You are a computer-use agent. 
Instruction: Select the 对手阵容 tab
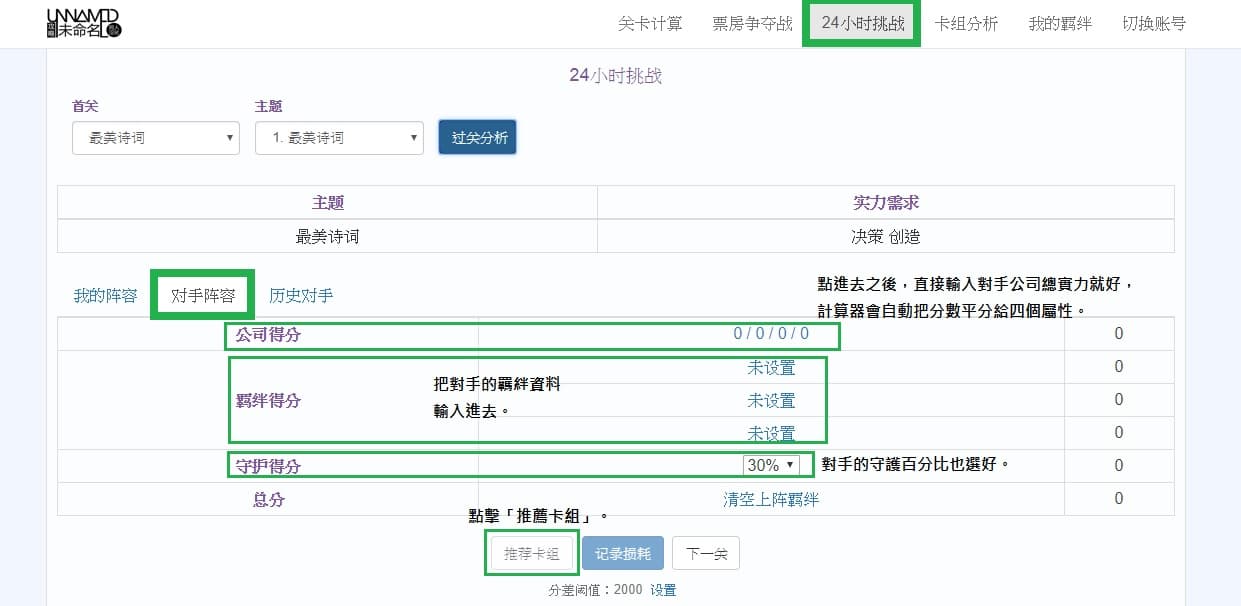click(203, 295)
